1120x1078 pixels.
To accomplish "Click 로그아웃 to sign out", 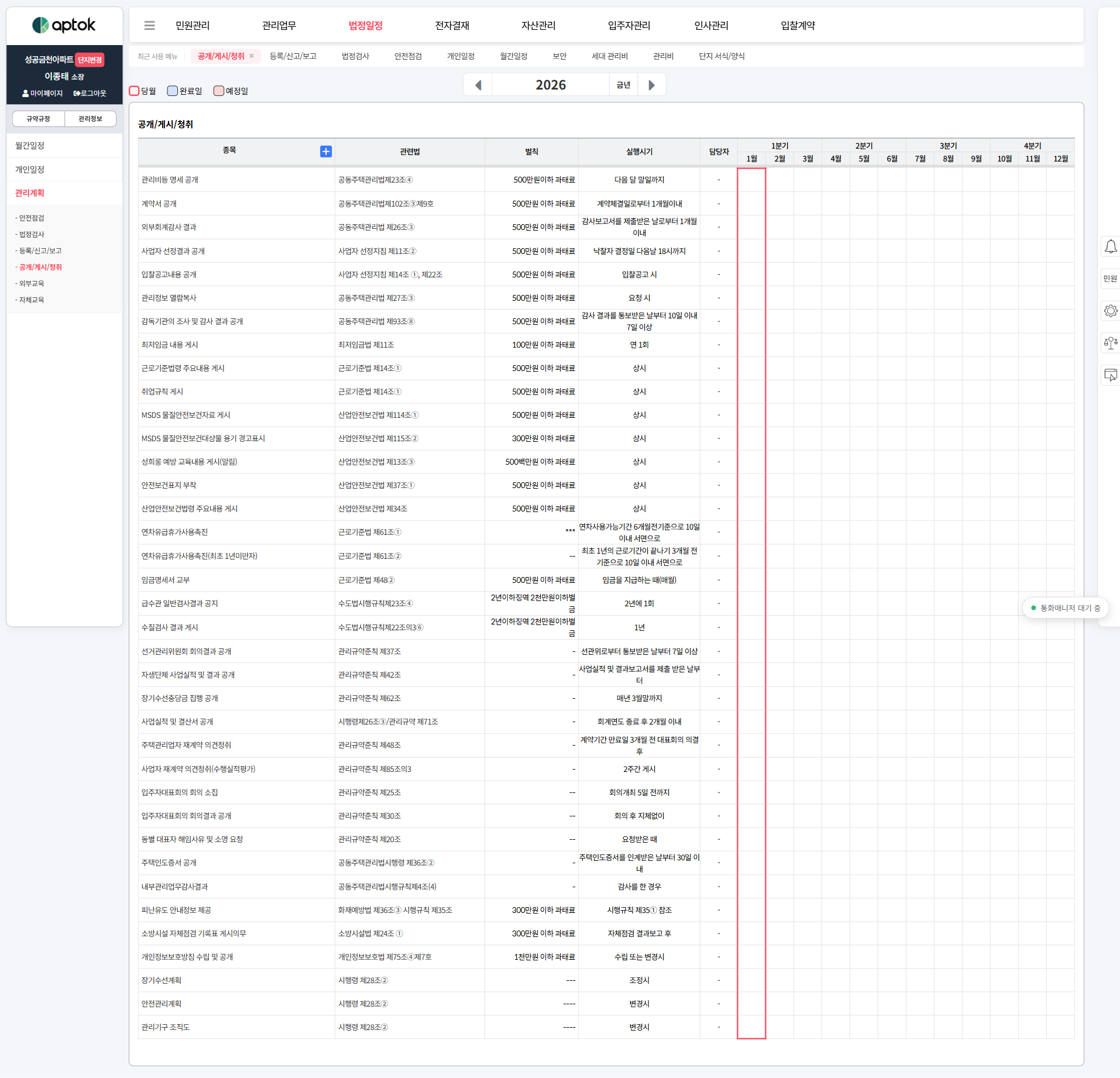I will click(x=90, y=93).
